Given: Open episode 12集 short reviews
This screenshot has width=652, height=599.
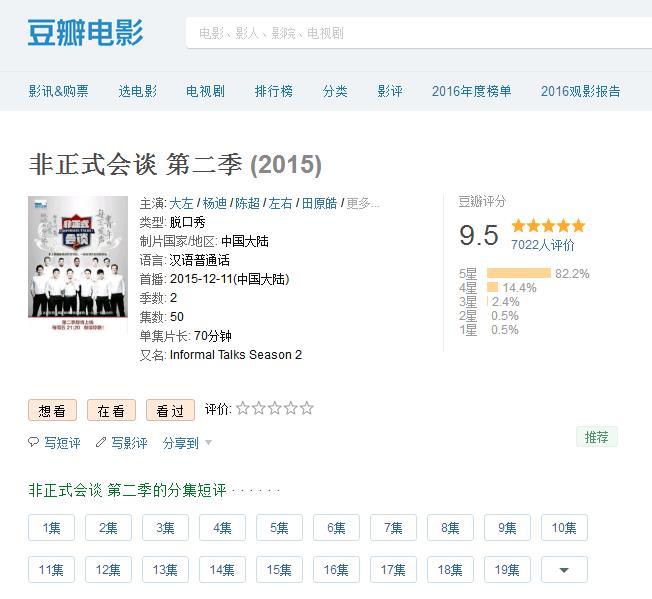Looking at the screenshot, I should (109, 569).
